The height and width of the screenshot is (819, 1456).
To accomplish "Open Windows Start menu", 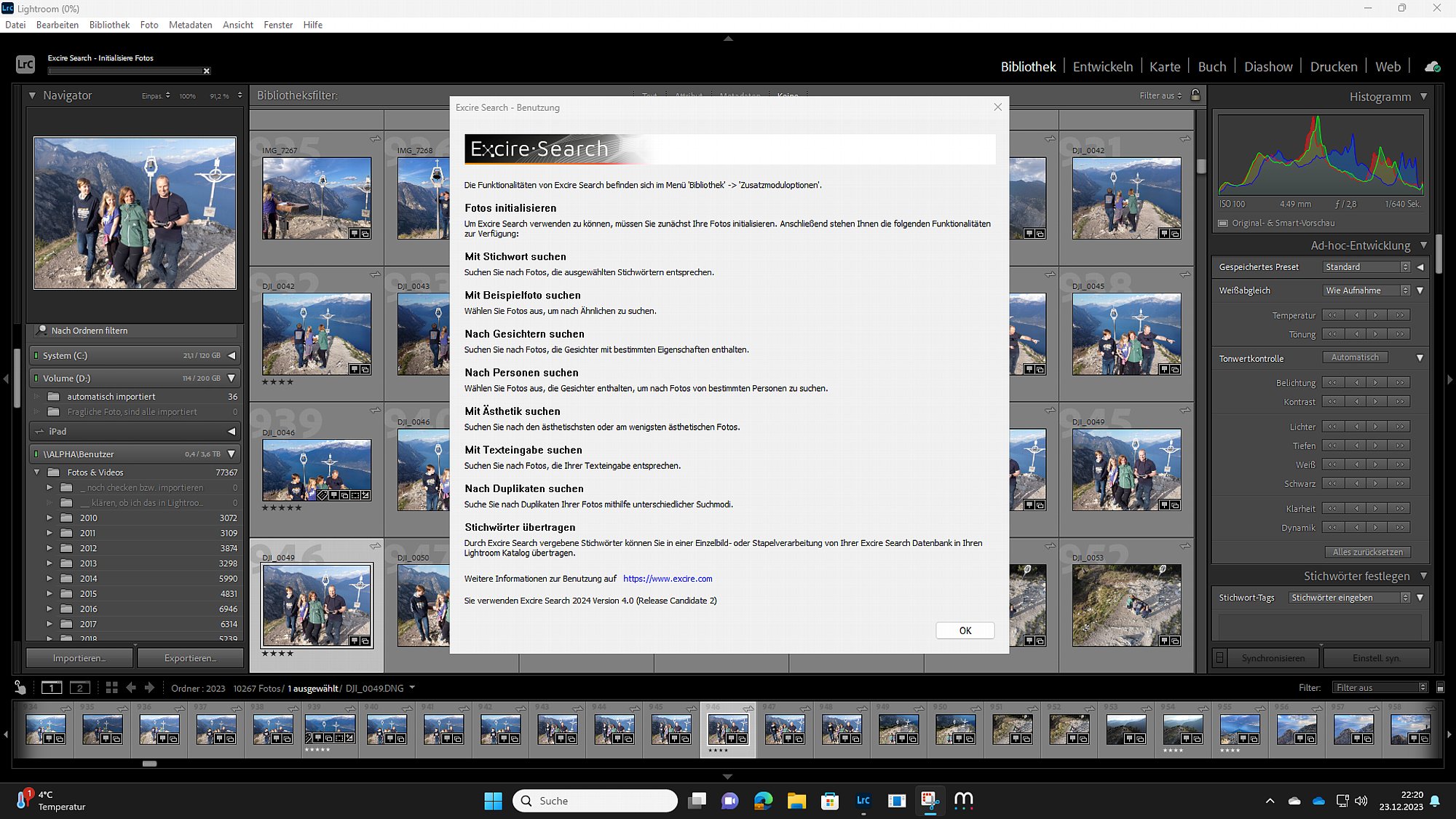I will pyautogui.click(x=493, y=801).
